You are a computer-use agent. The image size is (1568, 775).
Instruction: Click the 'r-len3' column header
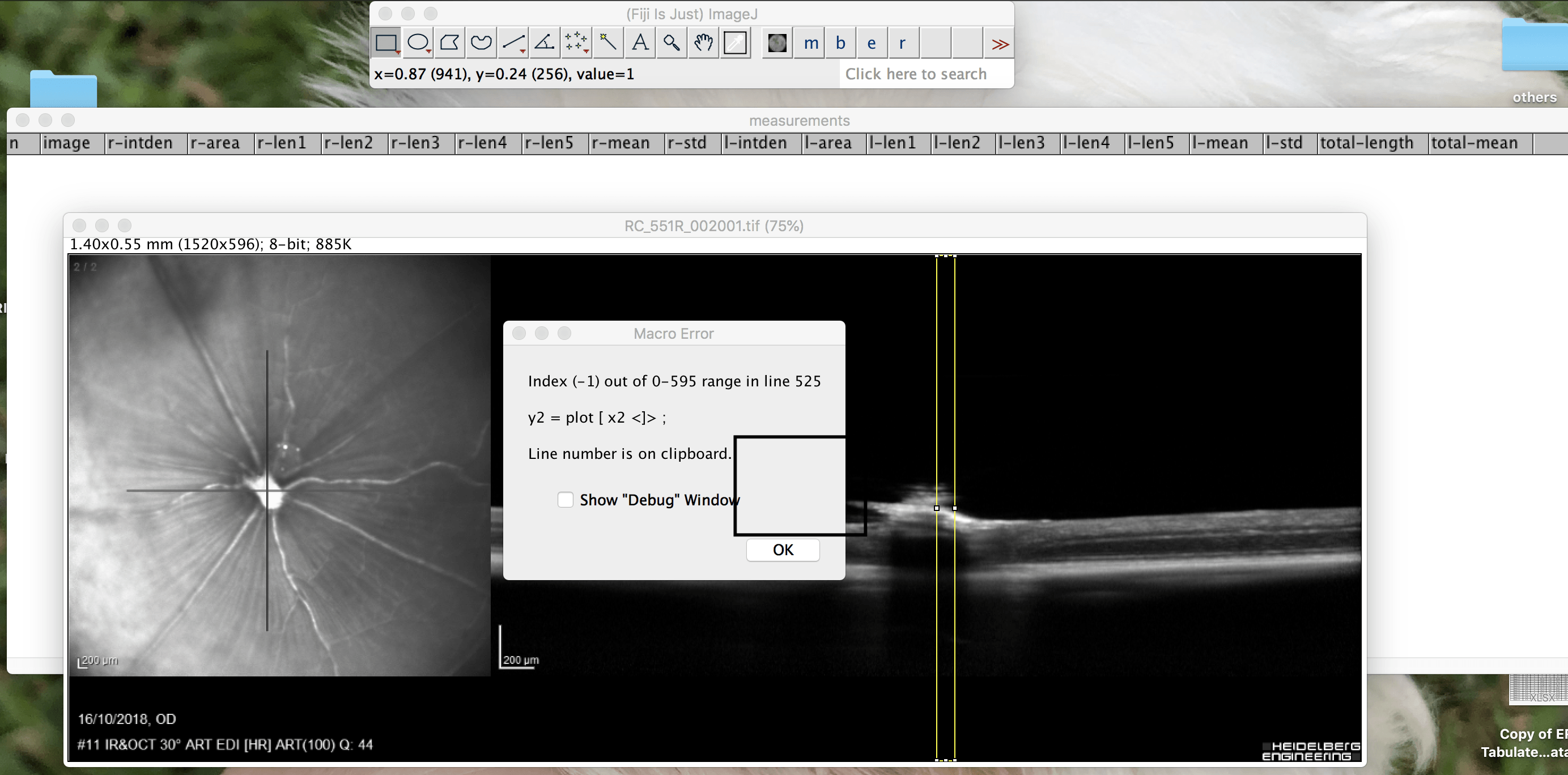421,143
